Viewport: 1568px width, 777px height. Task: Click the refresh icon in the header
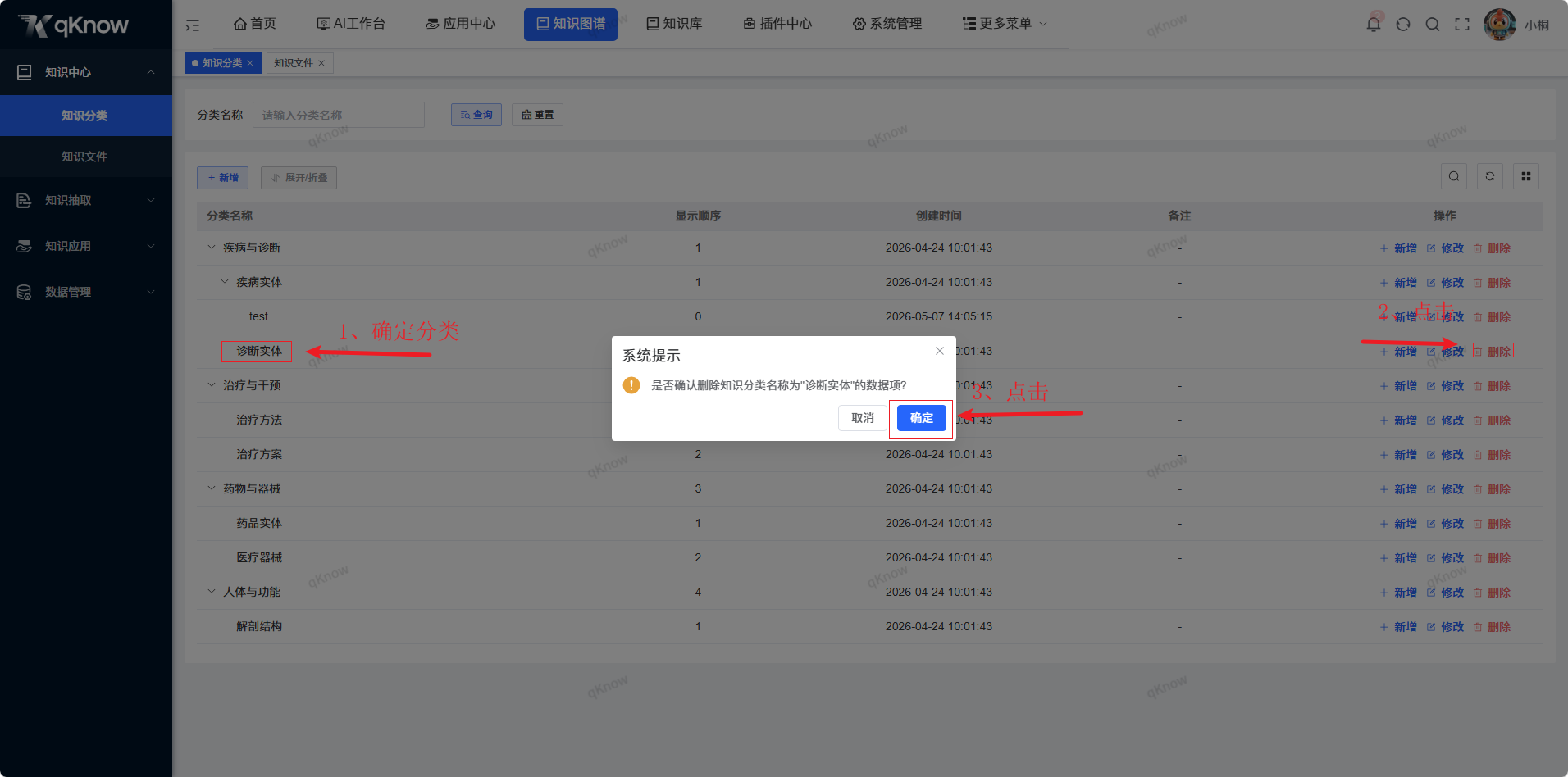coord(1403,25)
